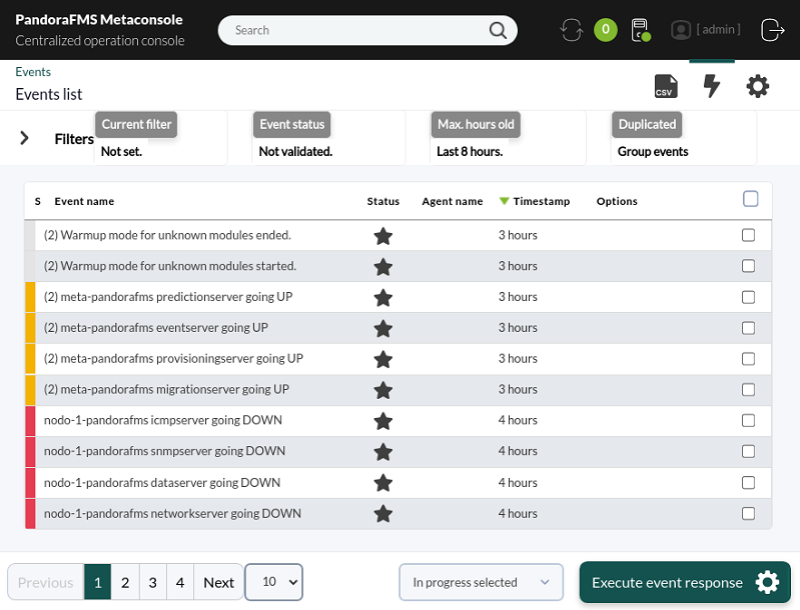Click status star of icmpserver going DOWN event
Image resolution: width=800 pixels, height=610 pixels.
[x=383, y=421]
